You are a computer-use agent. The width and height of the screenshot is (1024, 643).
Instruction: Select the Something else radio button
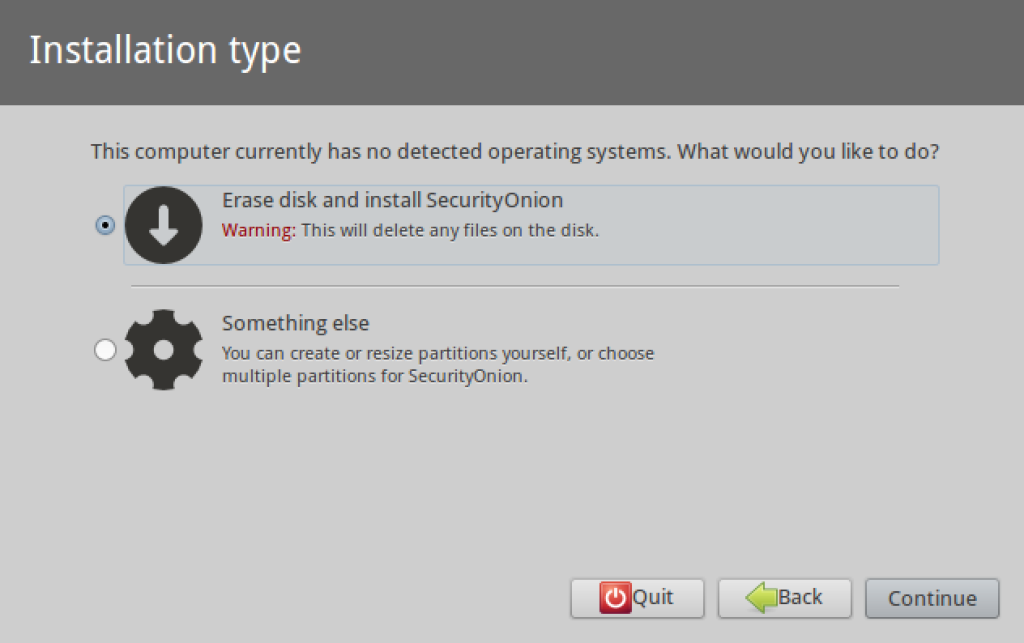pyautogui.click(x=104, y=350)
